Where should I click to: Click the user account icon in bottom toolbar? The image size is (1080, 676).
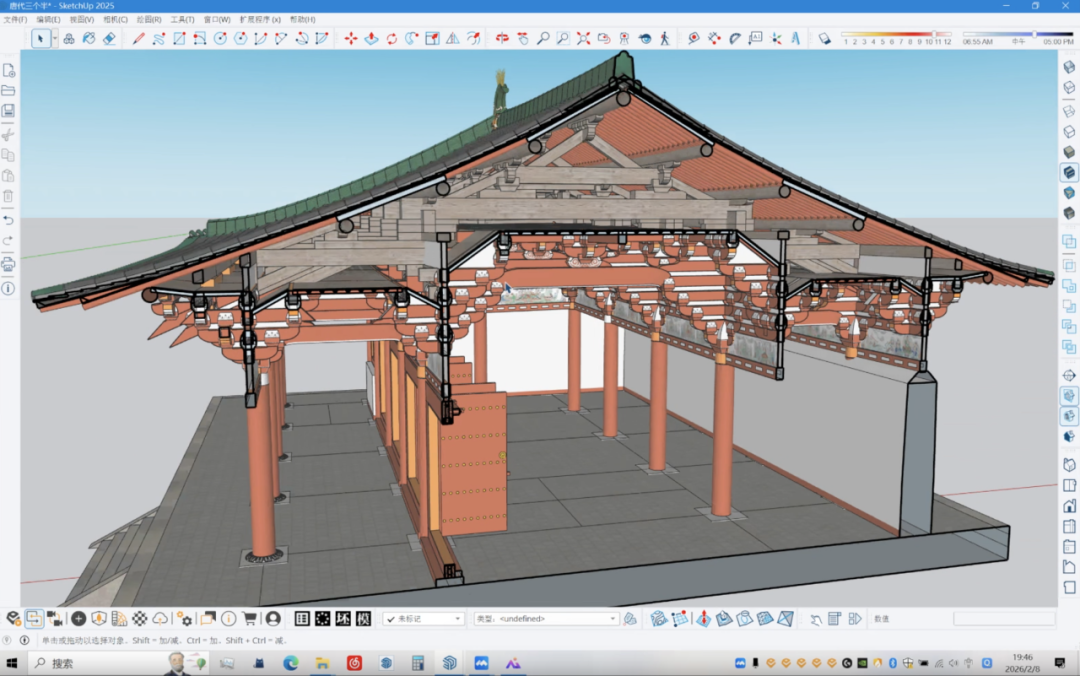[273, 619]
